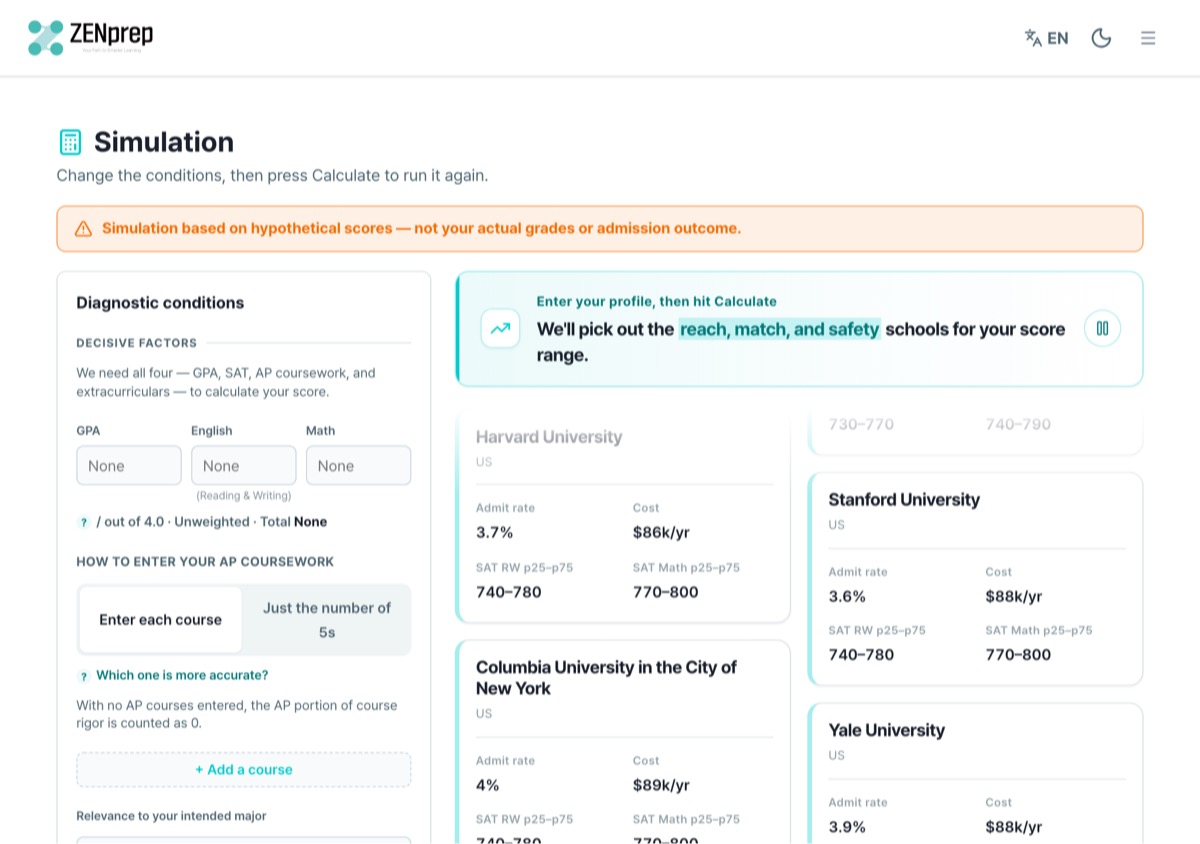Open the Stanford University card
The height and width of the screenshot is (844, 1200).
[975, 579]
